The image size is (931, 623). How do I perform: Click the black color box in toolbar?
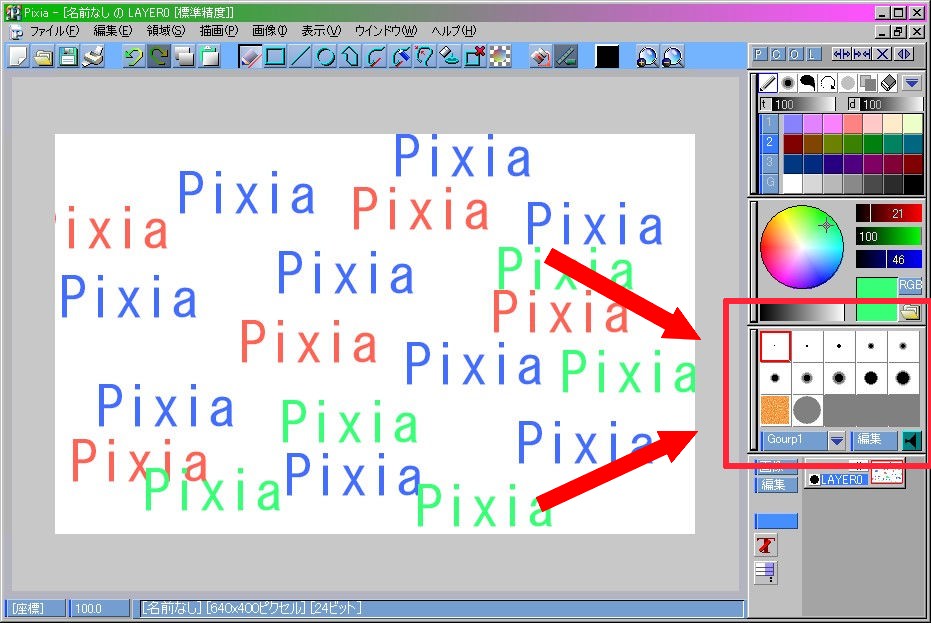pos(607,57)
